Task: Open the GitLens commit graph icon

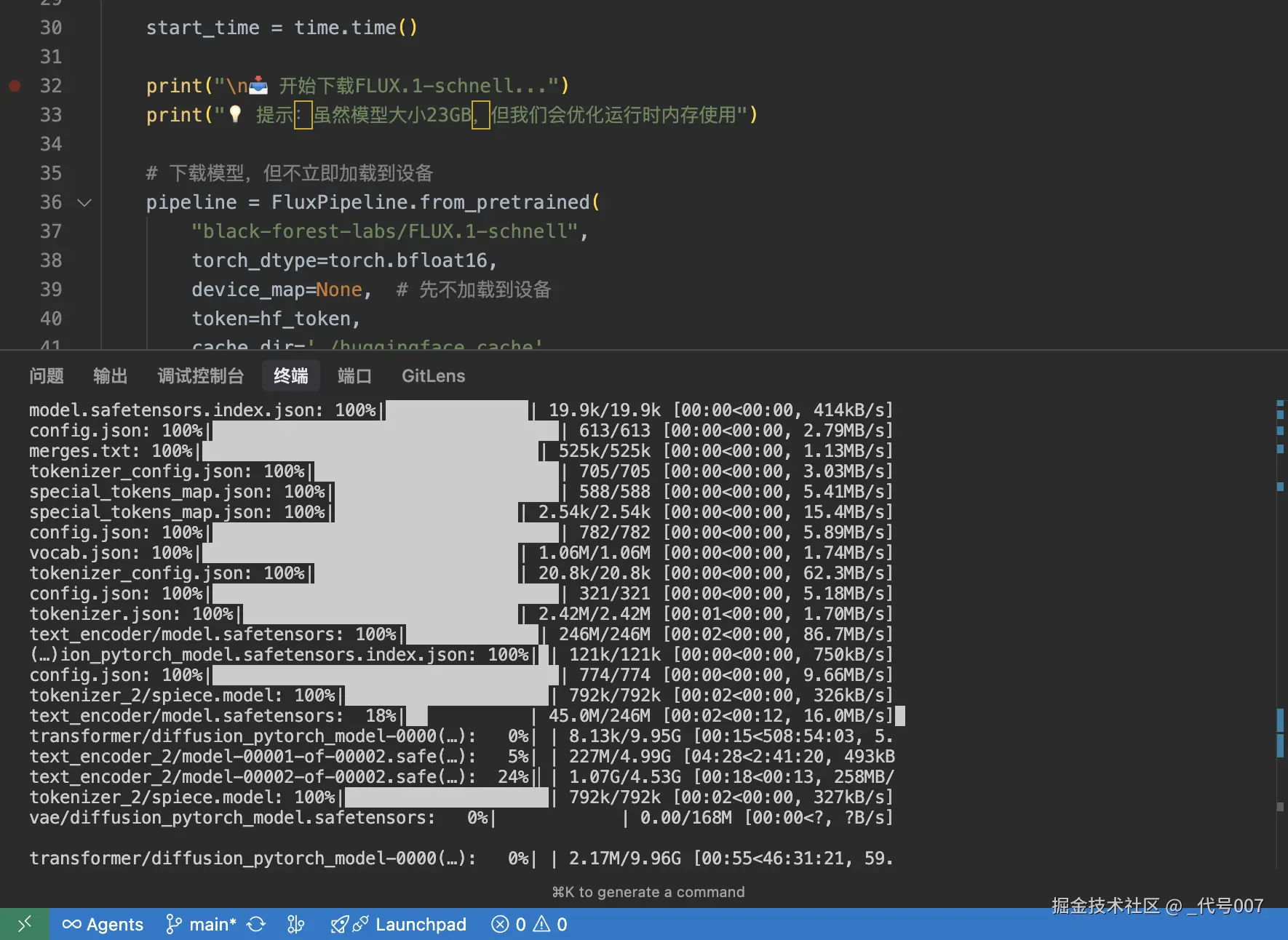Action: 295,924
